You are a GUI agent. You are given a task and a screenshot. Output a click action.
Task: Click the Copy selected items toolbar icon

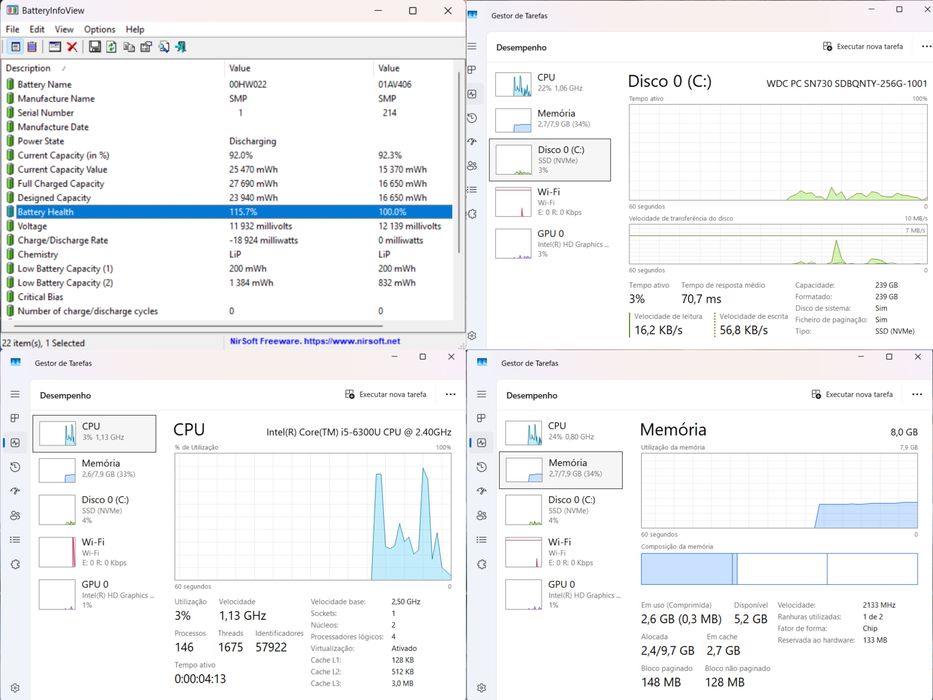(x=129, y=46)
